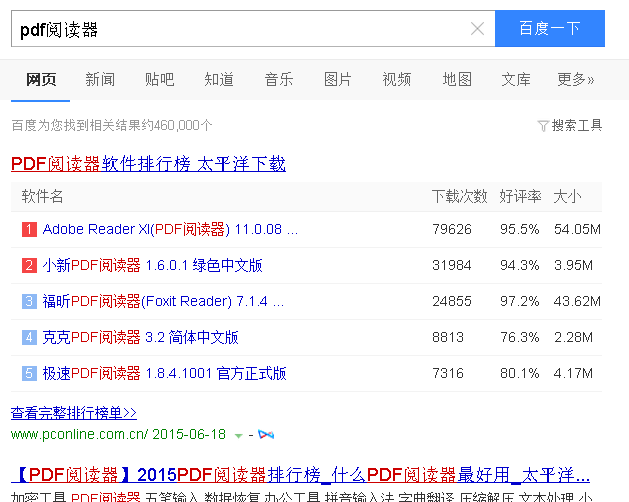The width and height of the screenshot is (629, 502).
Task: Click download count 24855
Action: pos(452,301)
